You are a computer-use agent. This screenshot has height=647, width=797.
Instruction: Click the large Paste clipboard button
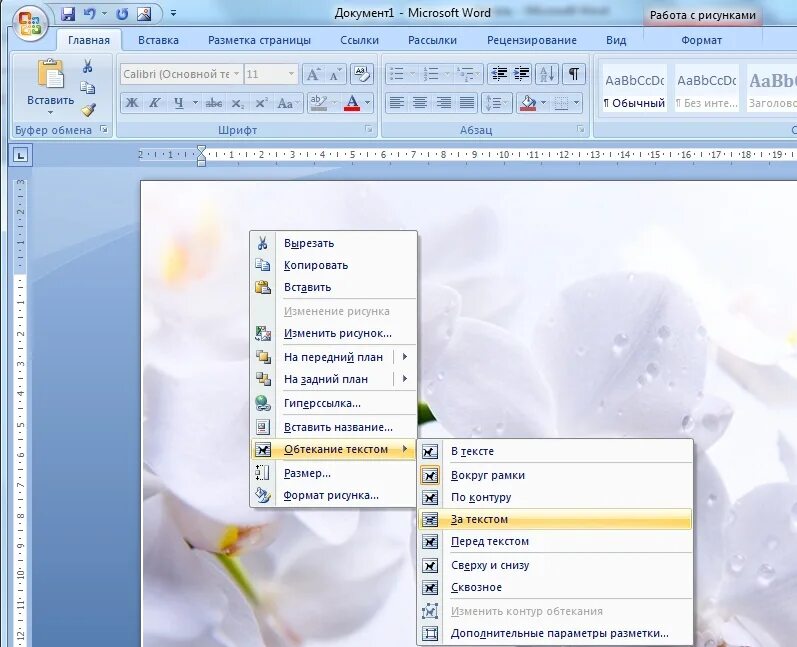click(x=50, y=75)
